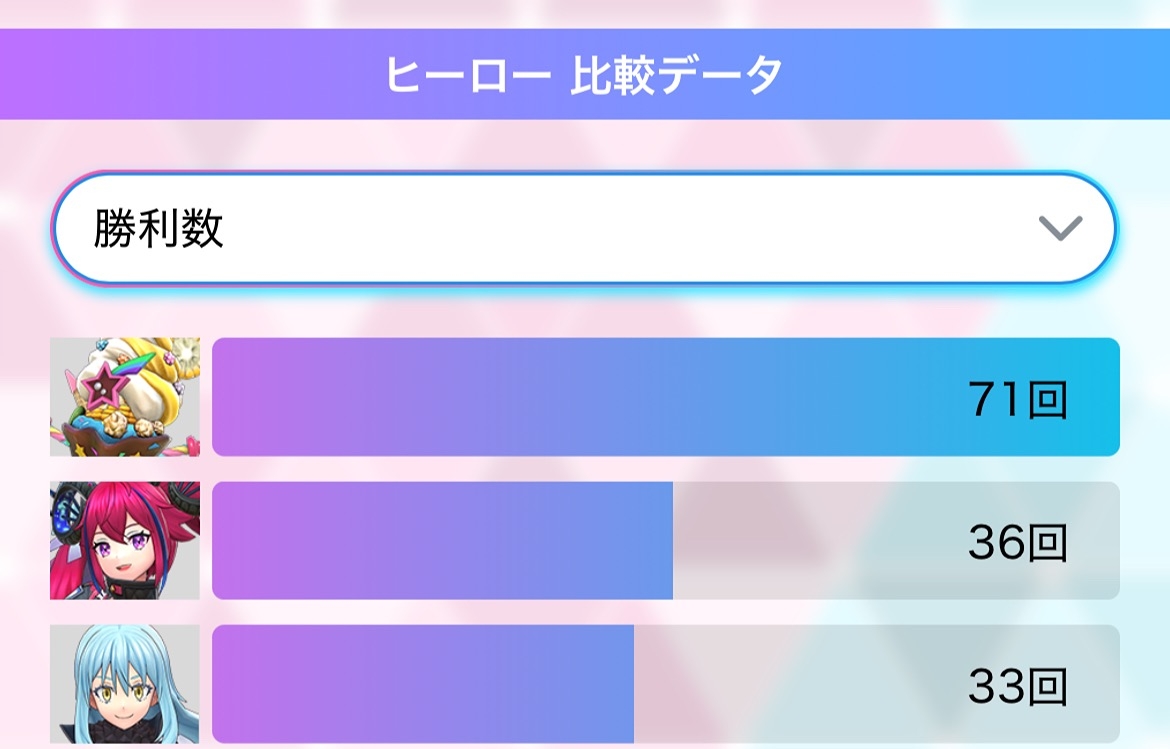Open the 勝利数 stat dropdown
Image resolution: width=1170 pixels, height=749 pixels.
pyautogui.click(x=584, y=230)
